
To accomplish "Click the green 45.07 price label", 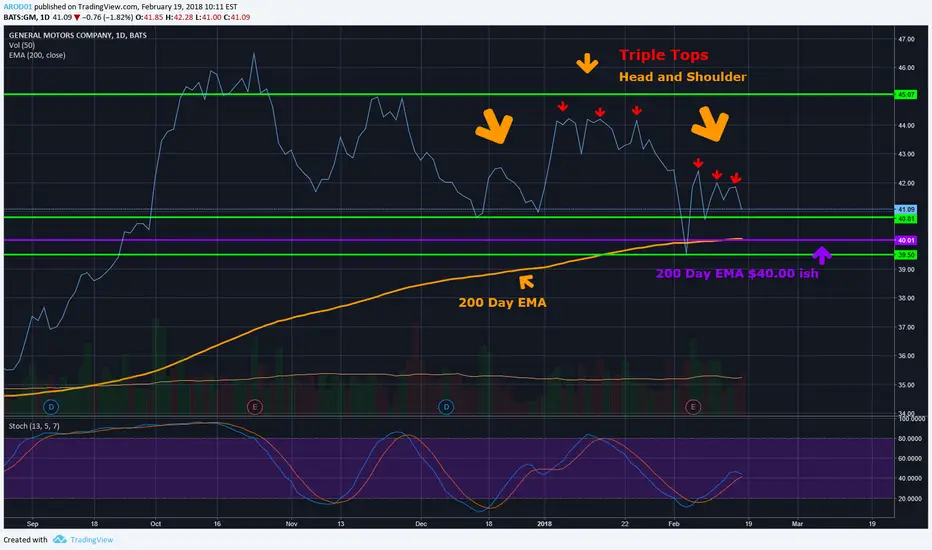I will [x=906, y=95].
